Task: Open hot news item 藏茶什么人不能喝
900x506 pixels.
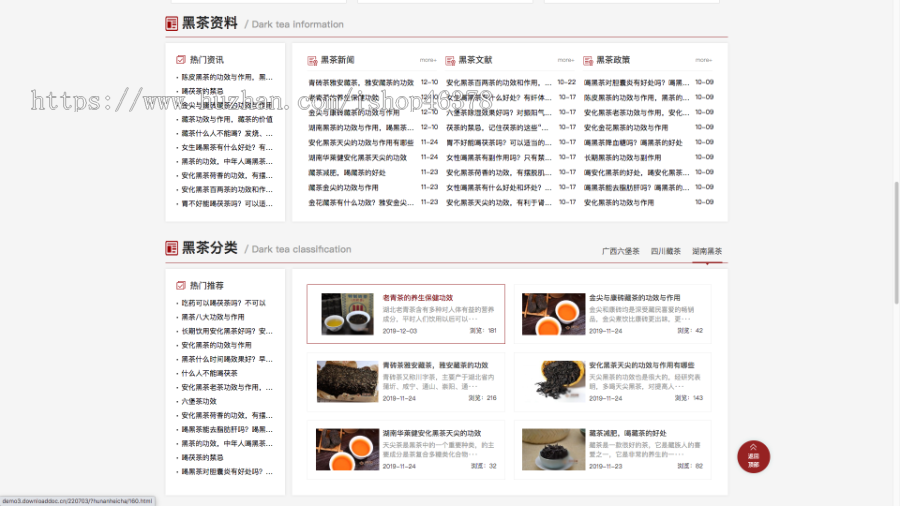Action: pos(227,134)
